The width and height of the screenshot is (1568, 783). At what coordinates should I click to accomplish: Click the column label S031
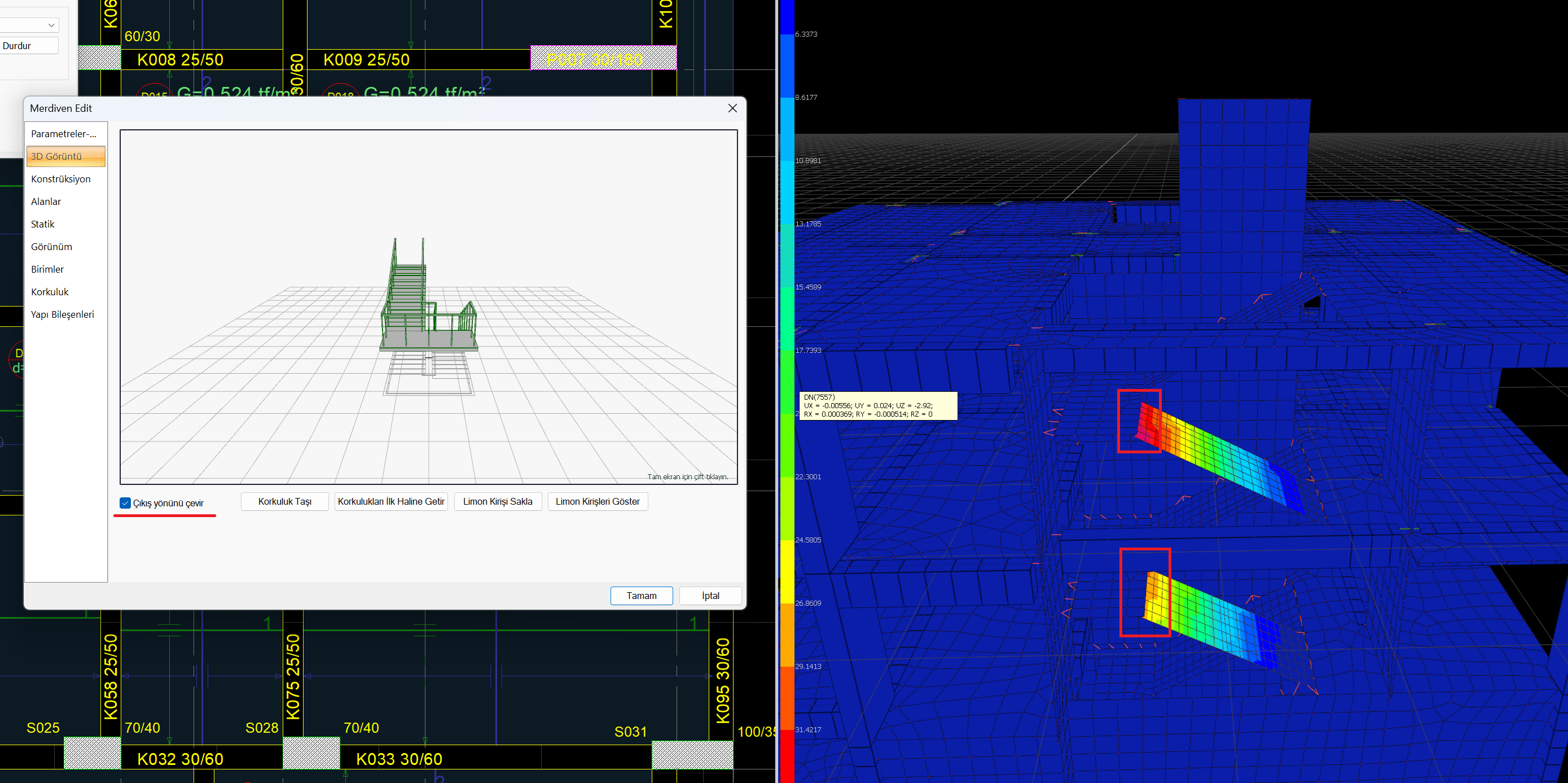point(631,731)
